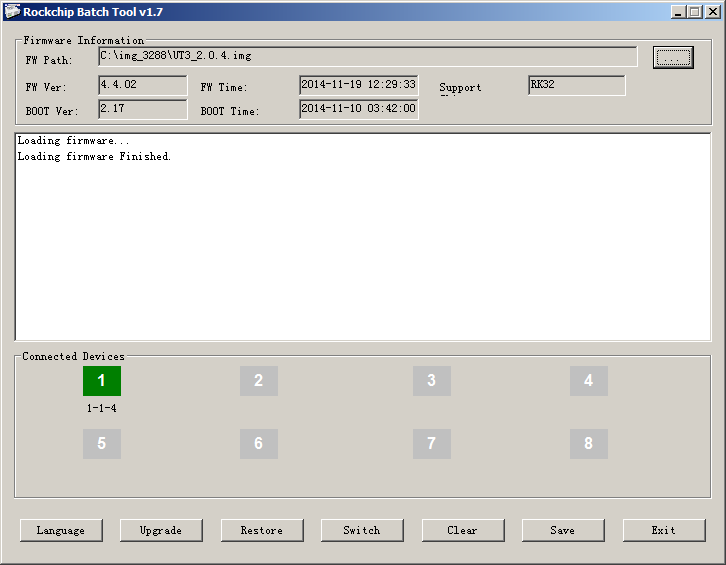Start firmware flashing with Upgrade

click(x=161, y=530)
